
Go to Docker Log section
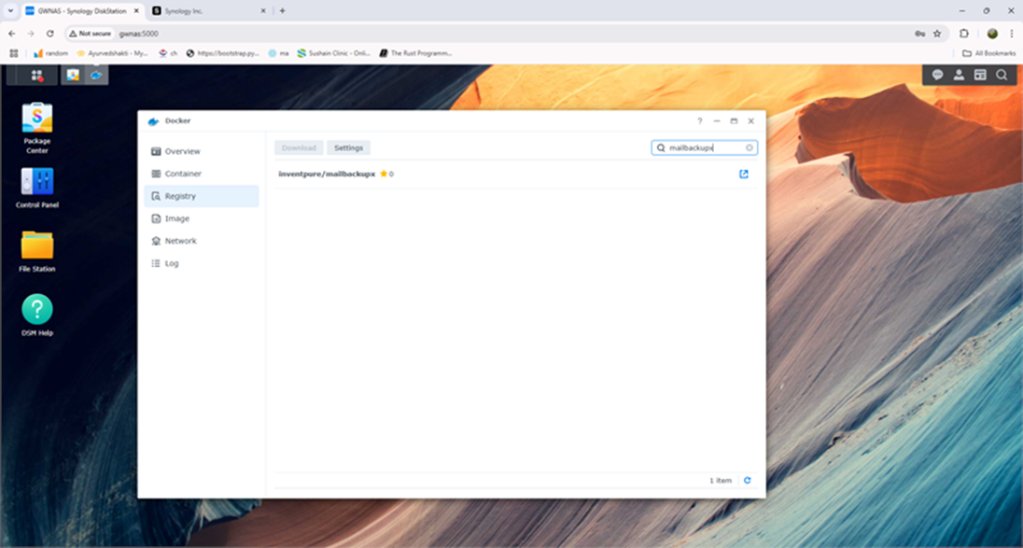201,264
